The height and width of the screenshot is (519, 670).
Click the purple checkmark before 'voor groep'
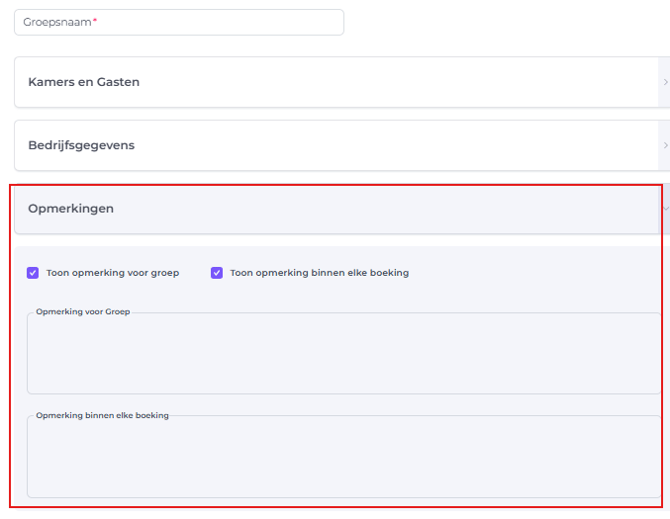tap(33, 273)
